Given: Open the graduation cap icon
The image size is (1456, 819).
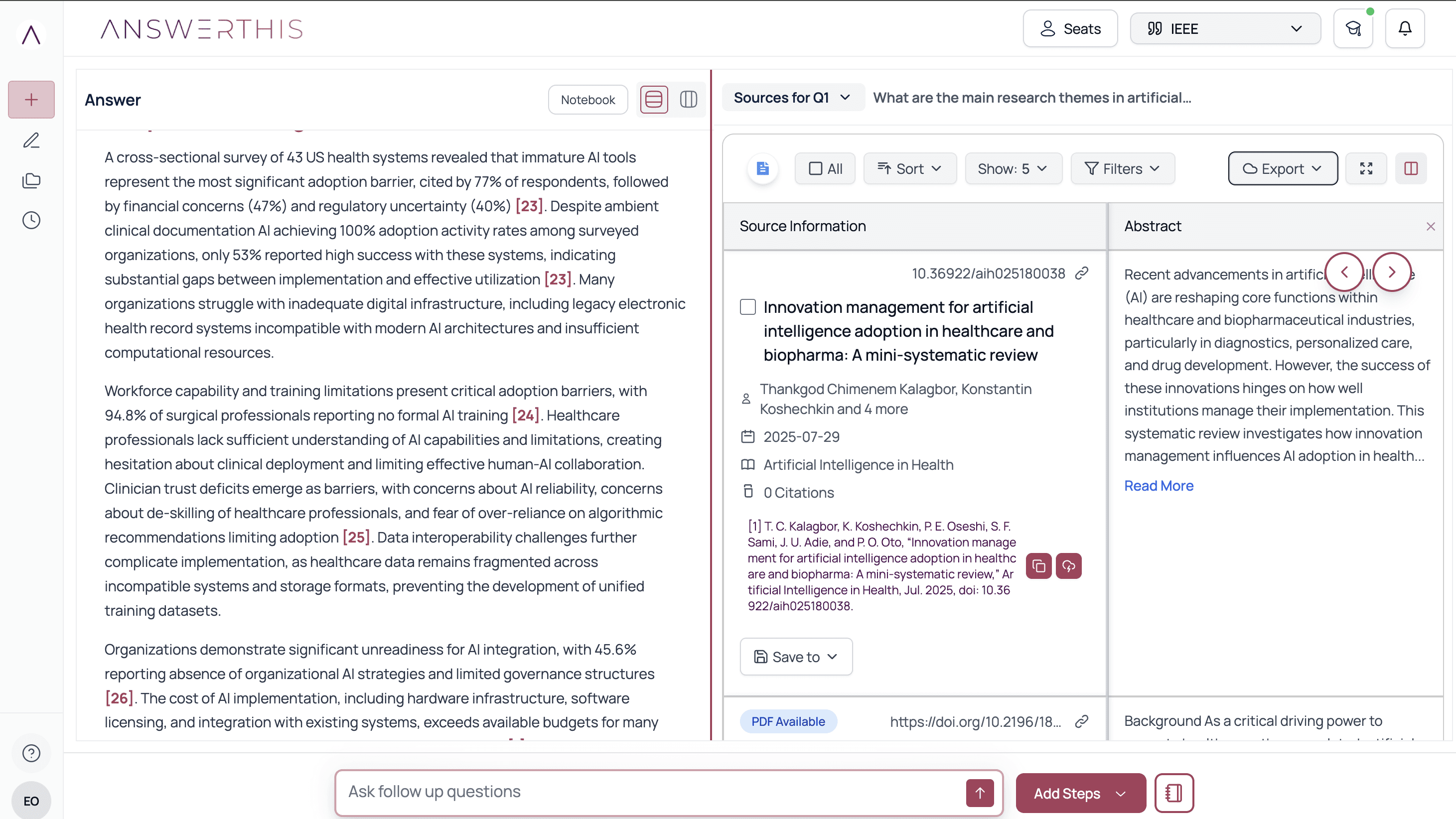Looking at the screenshot, I should (1352, 29).
